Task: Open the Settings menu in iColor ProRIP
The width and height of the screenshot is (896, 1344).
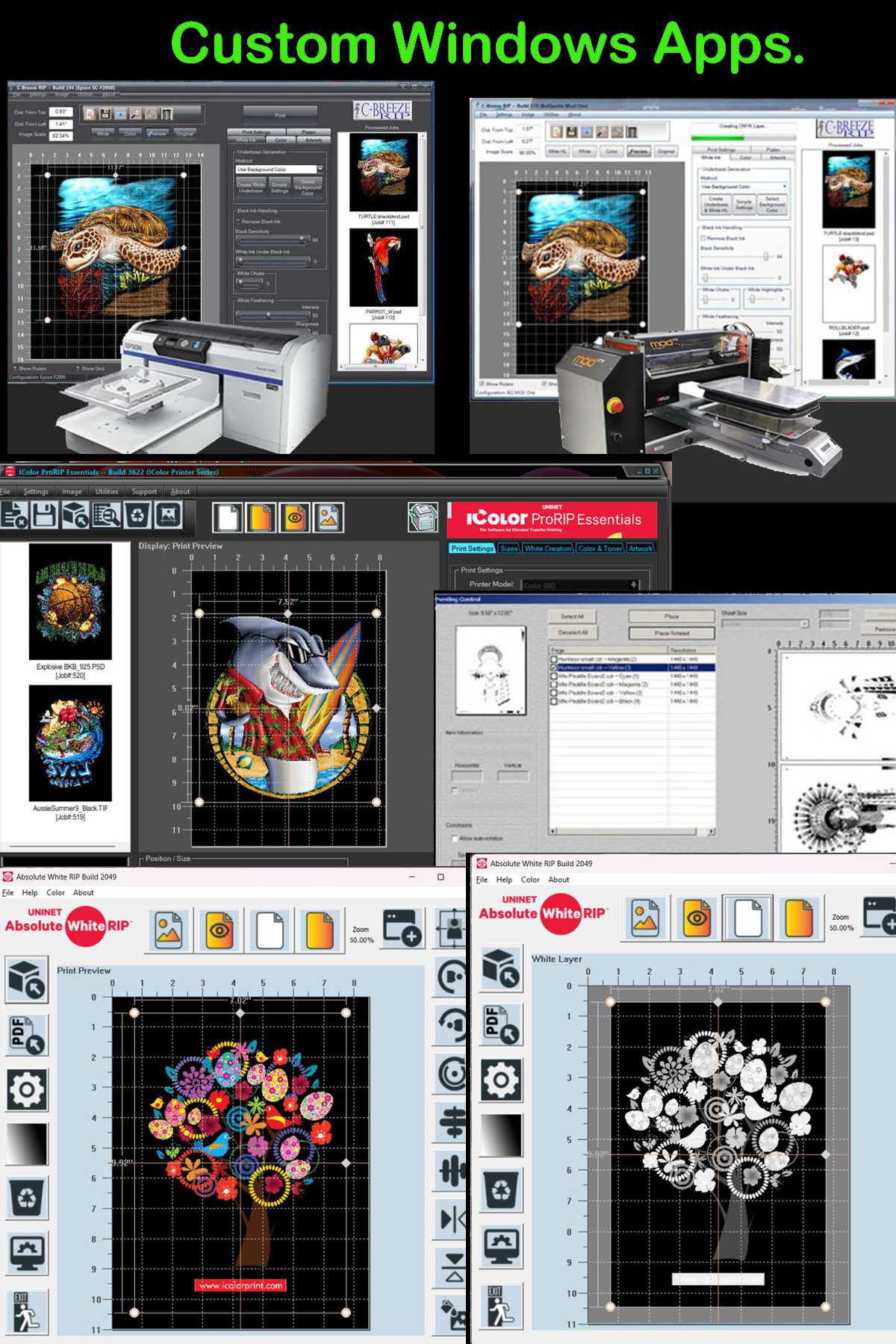Action: pyautogui.click(x=36, y=491)
